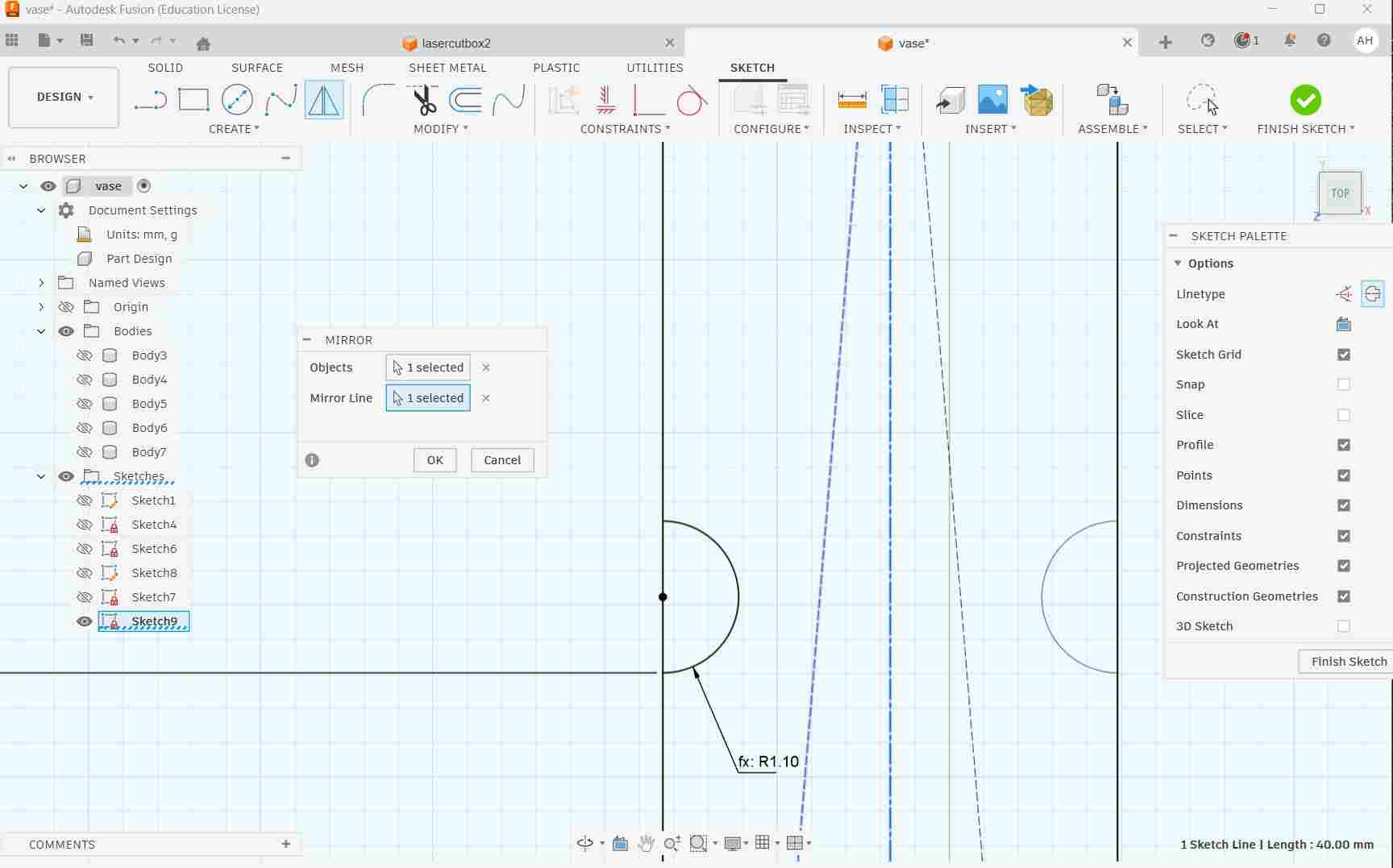The width and height of the screenshot is (1393, 868).
Task: Choose the 2-Point Rectangle tool
Action: pyautogui.click(x=193, y=101)
